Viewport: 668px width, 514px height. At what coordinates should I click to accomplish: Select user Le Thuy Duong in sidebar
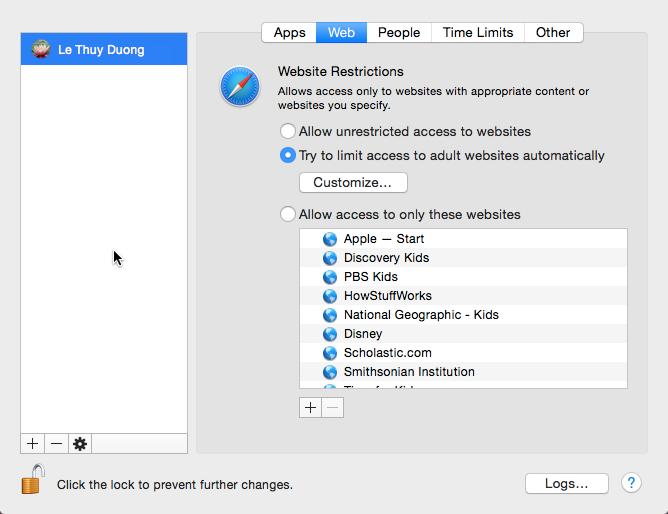pyautogui.click(x=104, y=49)
